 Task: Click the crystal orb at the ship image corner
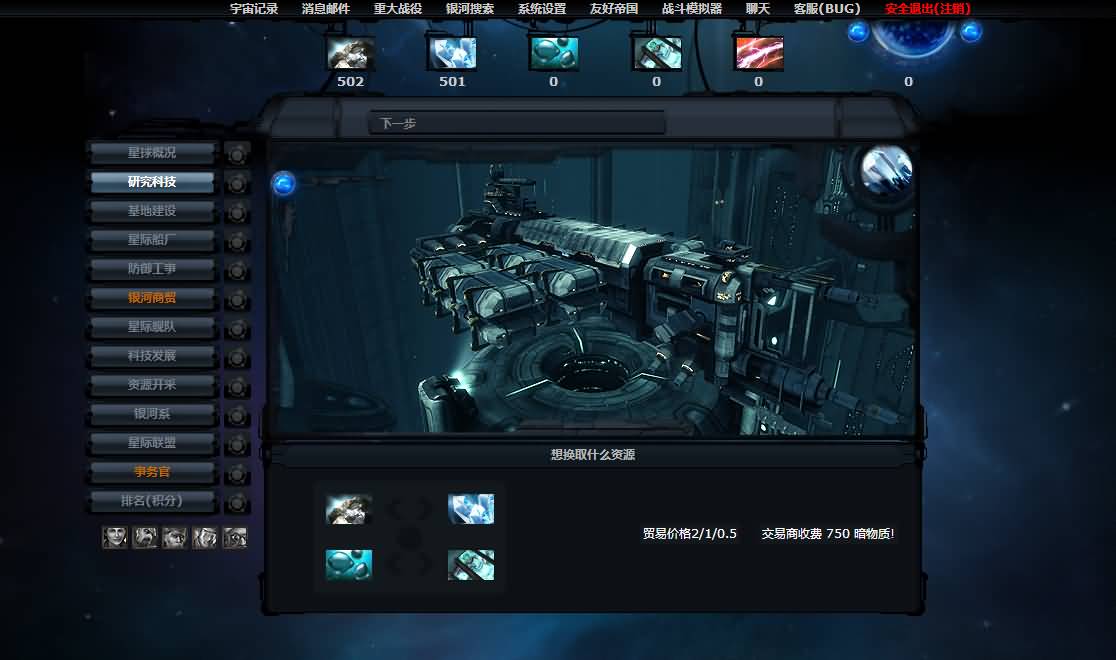(887, 170)
